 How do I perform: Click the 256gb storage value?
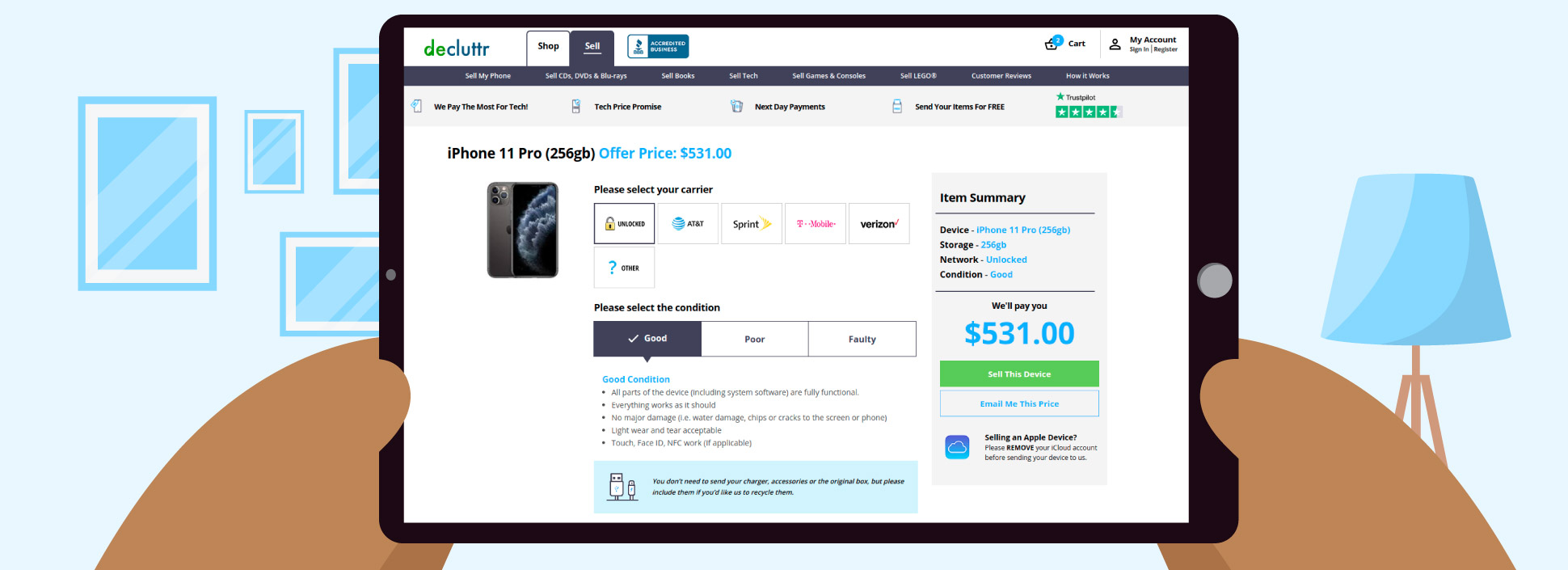pos(993,245)
